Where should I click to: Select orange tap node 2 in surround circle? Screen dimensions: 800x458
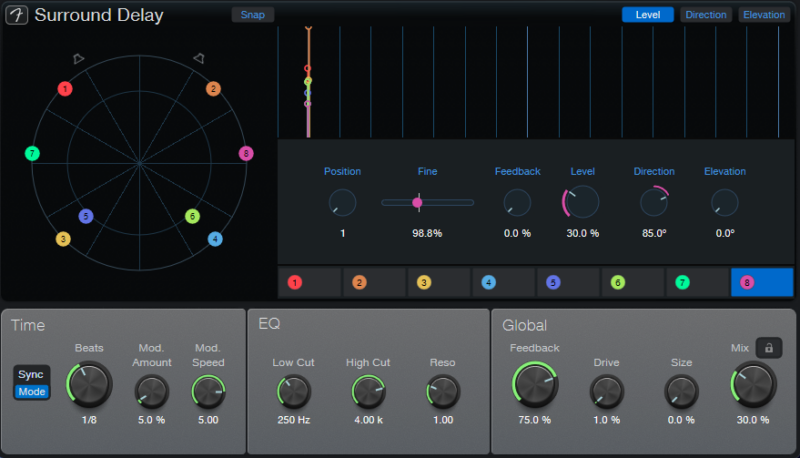(213, 89)
